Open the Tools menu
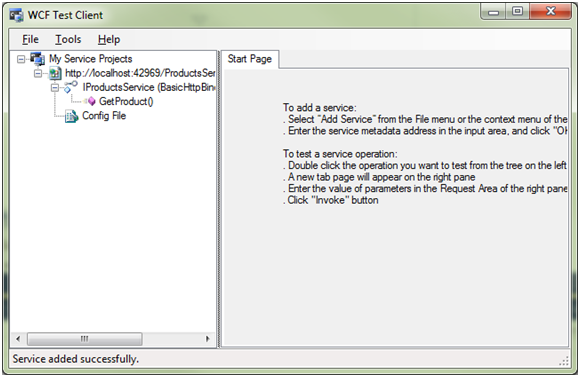 [68, 39]
